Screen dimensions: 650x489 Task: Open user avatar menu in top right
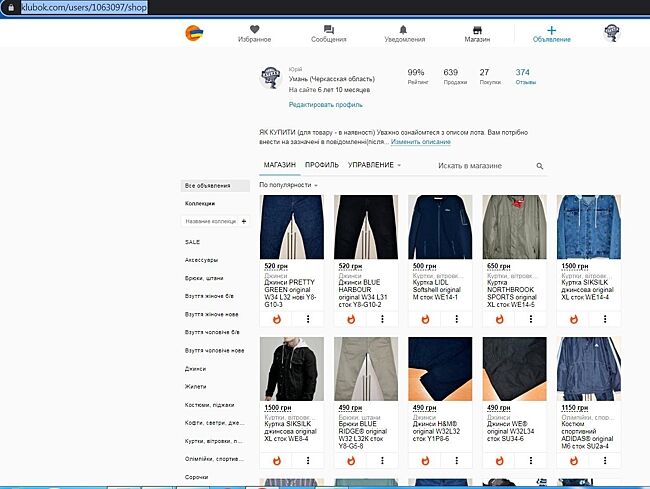pyautogui.click(x=614, y=33)
